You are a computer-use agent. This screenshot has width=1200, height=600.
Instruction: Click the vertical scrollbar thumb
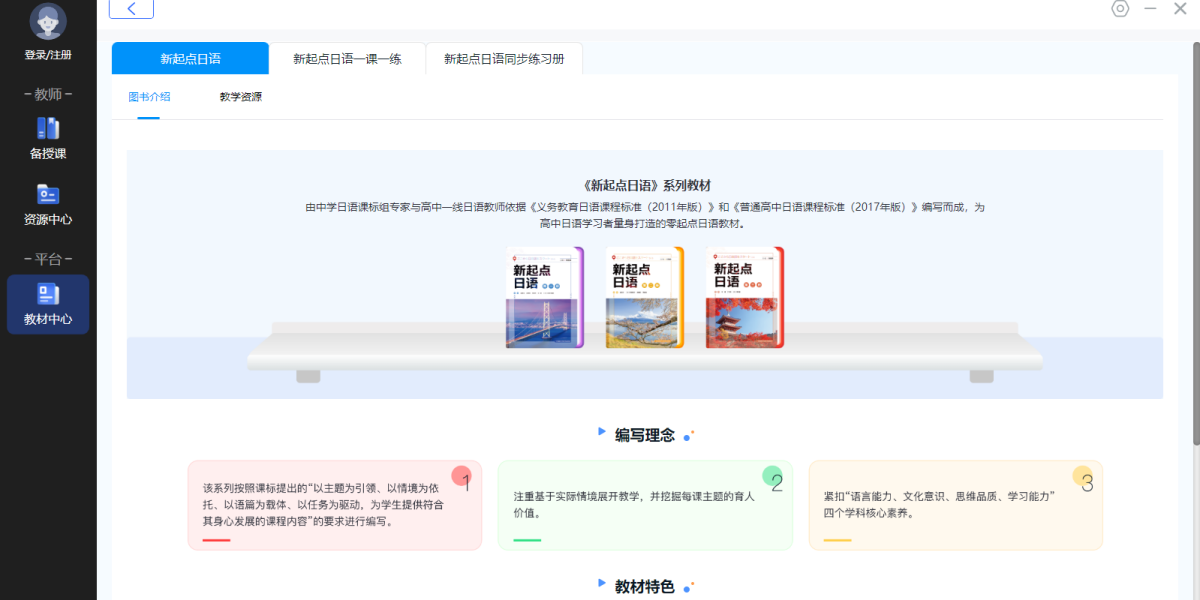(x=1195, y=240)
